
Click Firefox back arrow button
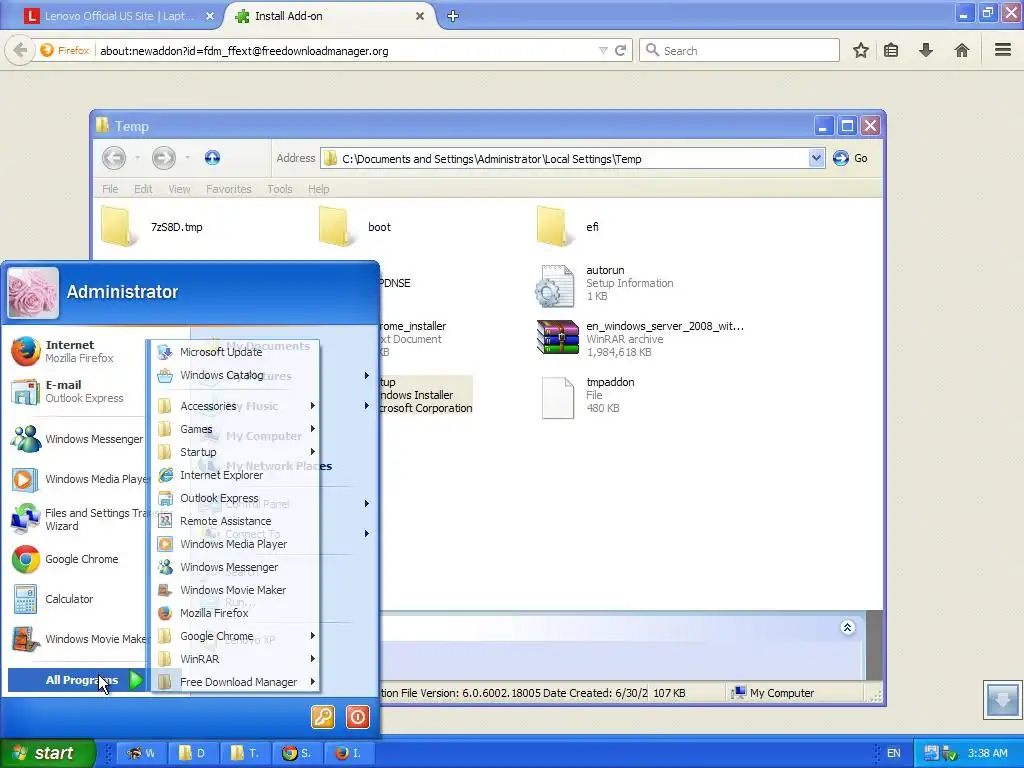point(20,50)
